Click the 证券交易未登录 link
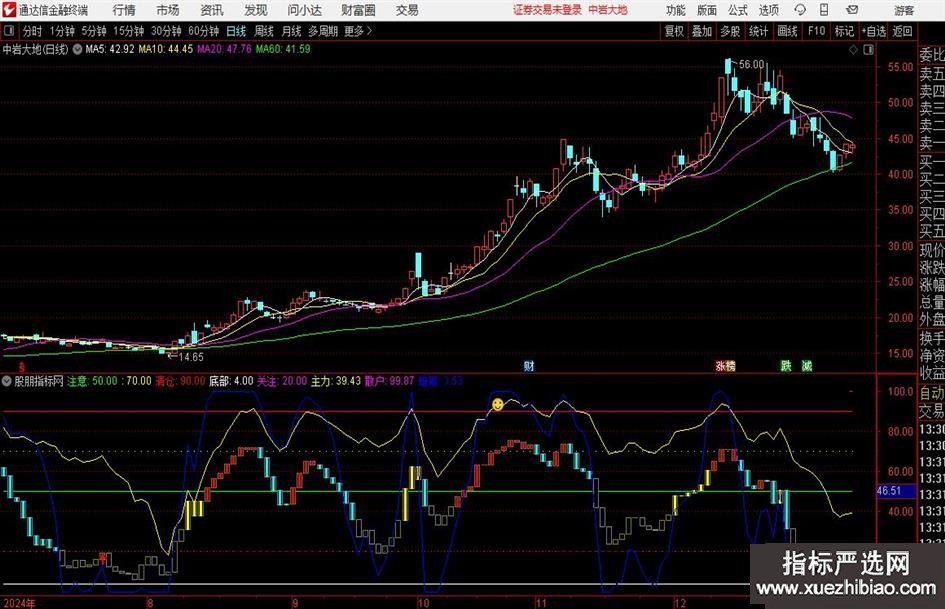The image size is (945, 609). [x=548, y=10]
